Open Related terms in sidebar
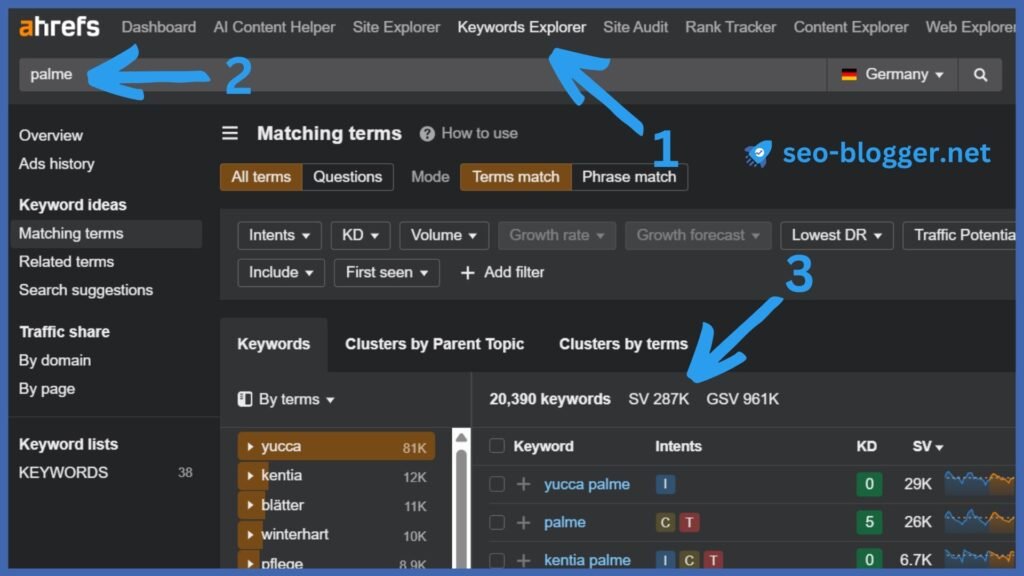Screen dimensions: 1024x576 click(x=67, y=262)
